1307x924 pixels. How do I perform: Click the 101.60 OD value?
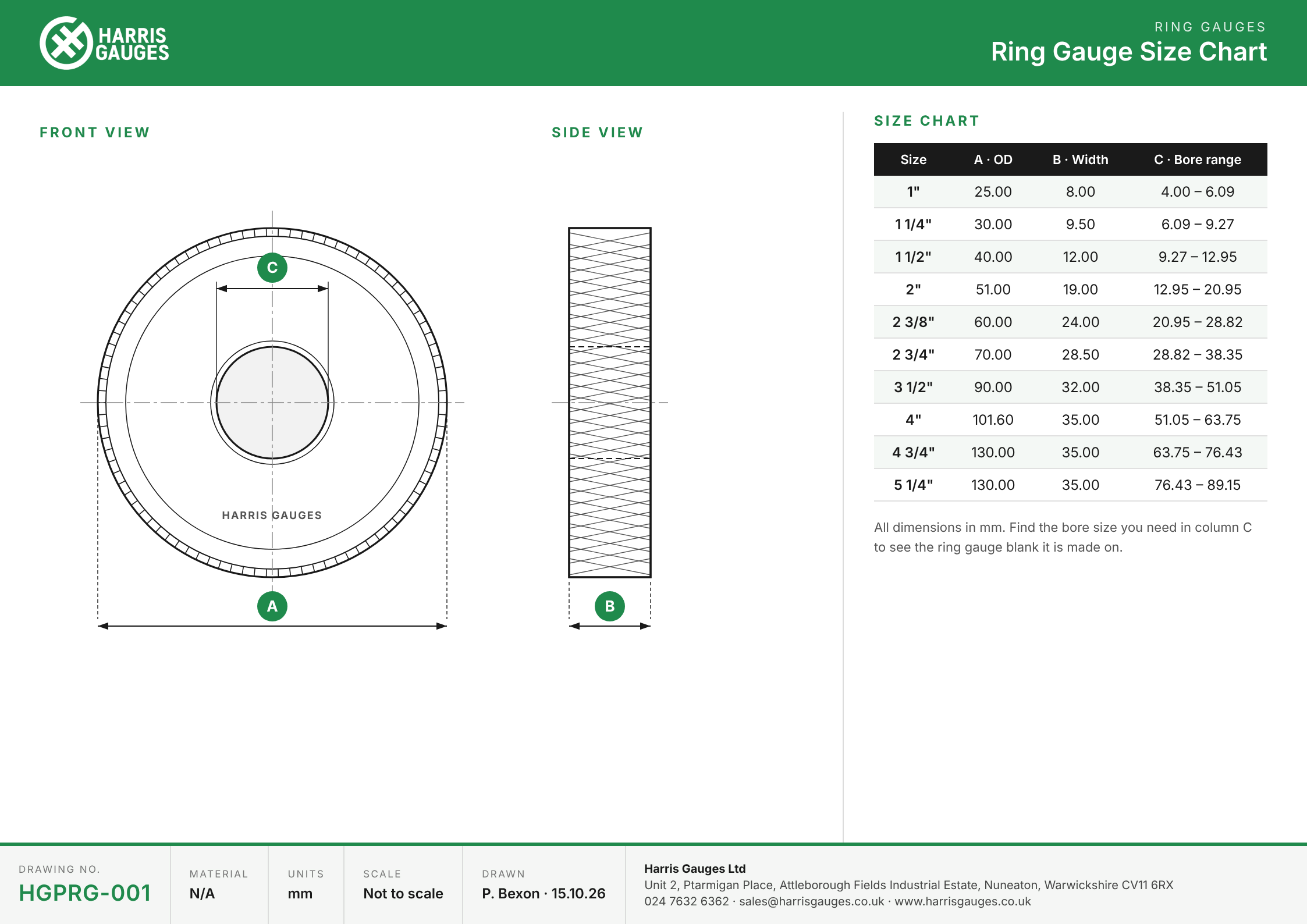point(993,420)
